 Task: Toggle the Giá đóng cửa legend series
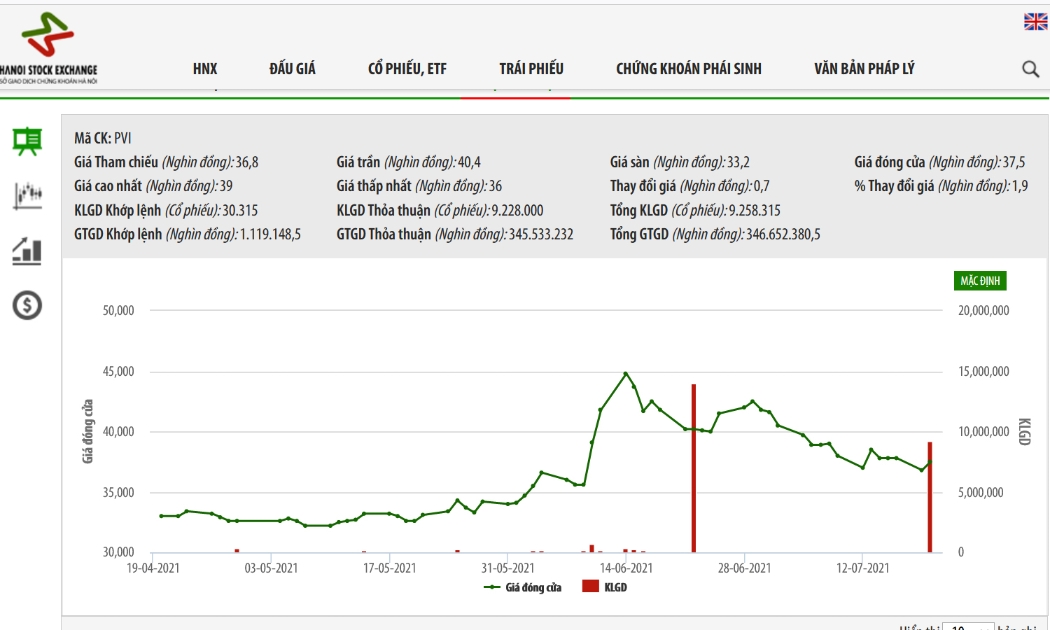[522, 587]
